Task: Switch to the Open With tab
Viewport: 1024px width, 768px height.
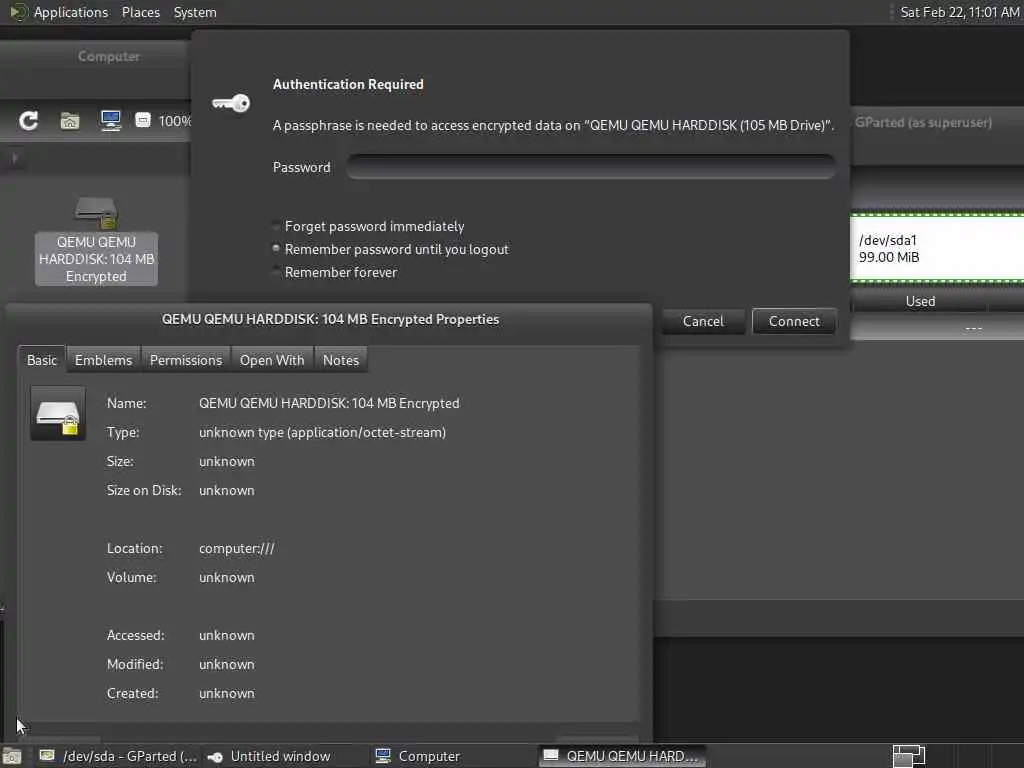Action: coord(272,360)
